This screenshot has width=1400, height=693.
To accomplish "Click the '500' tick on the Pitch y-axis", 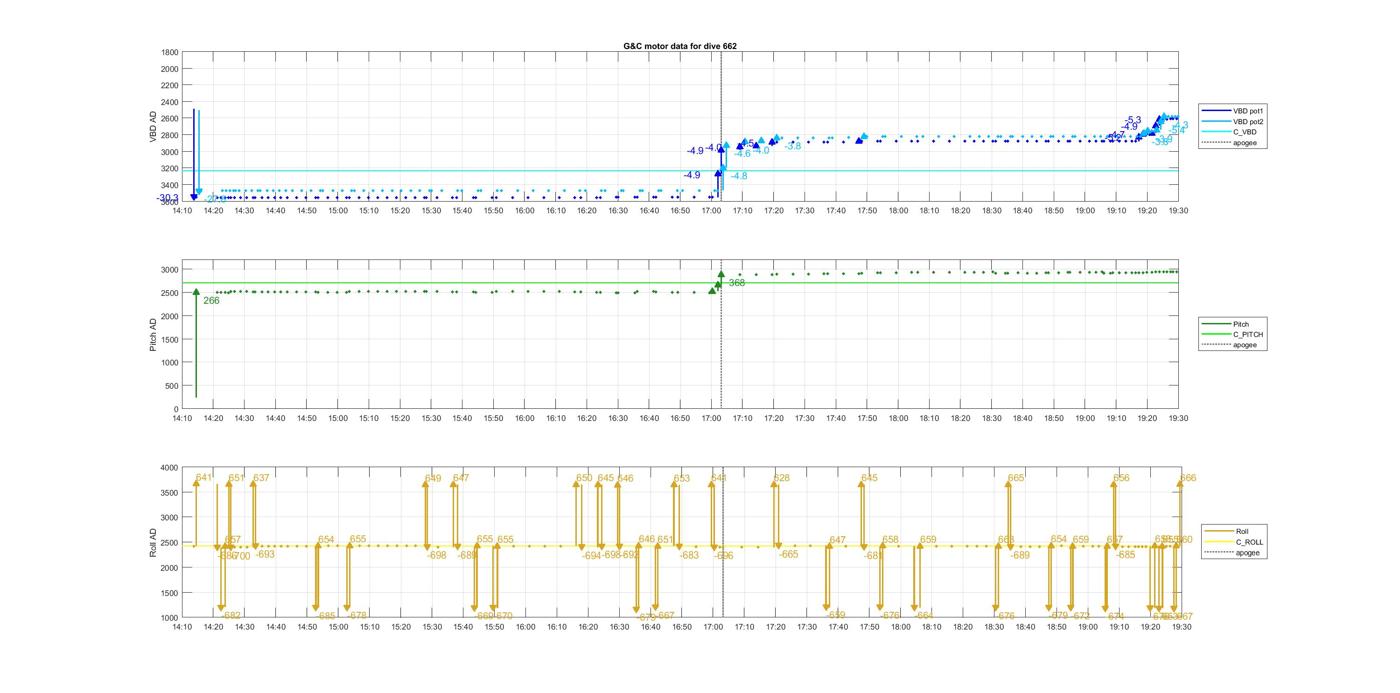I will click(172, 386).
